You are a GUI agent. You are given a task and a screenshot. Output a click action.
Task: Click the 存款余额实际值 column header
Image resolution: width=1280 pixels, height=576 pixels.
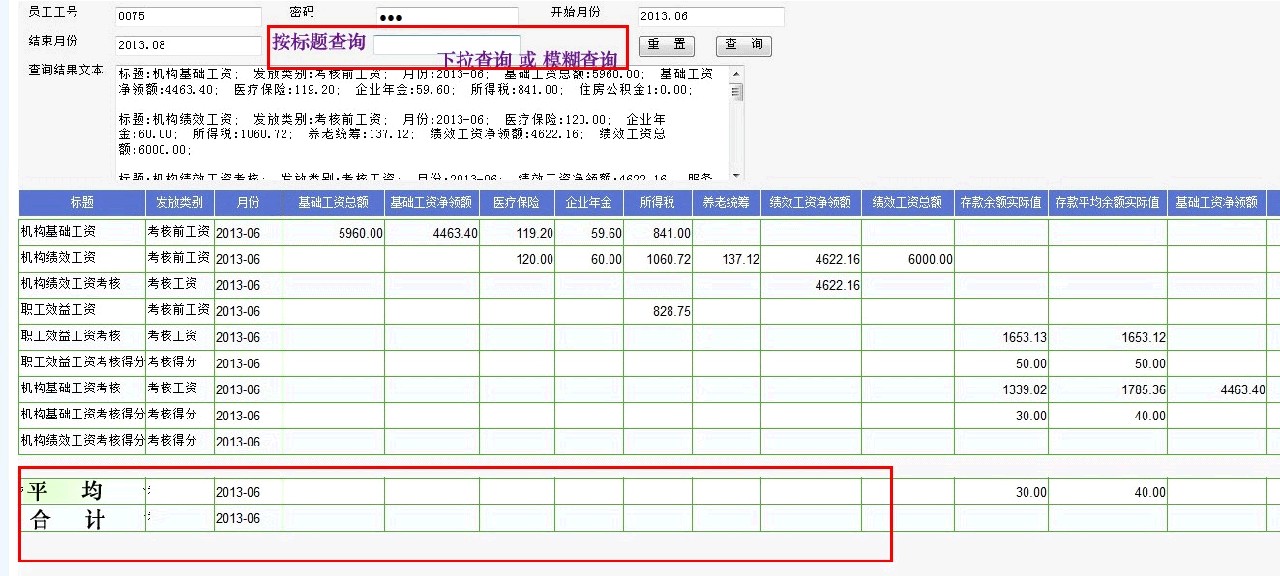[x=1001, y=202]
